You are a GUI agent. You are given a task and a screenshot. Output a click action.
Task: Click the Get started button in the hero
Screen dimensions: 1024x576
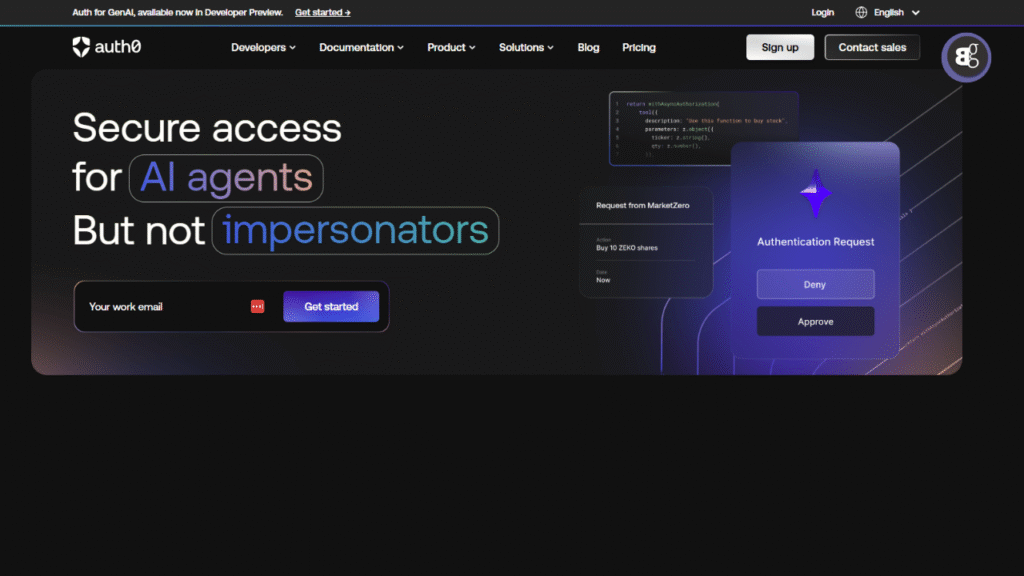(x=331, y=306)
